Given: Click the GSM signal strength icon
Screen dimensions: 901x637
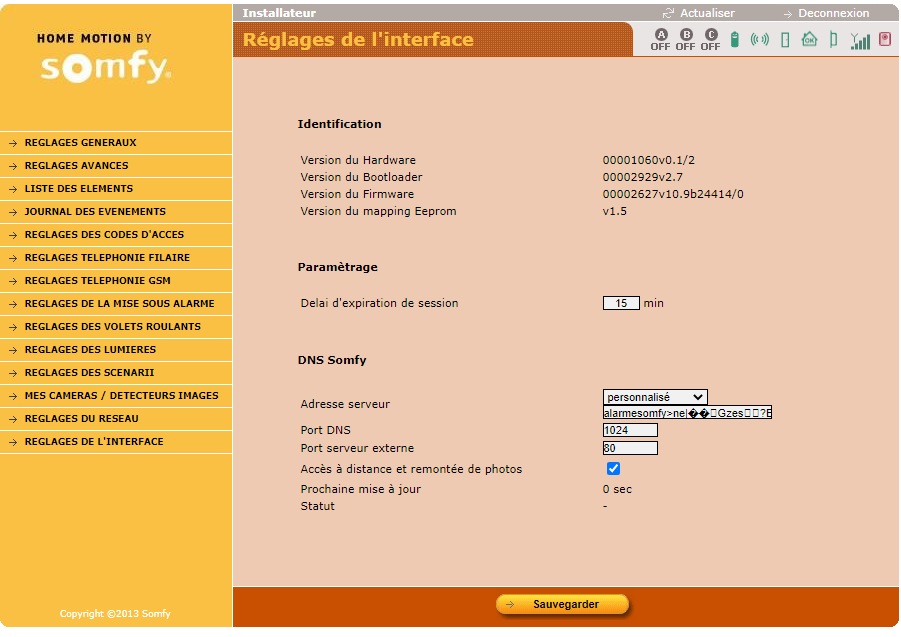Looking at the screenshot, I should click(x=860, y=40).
